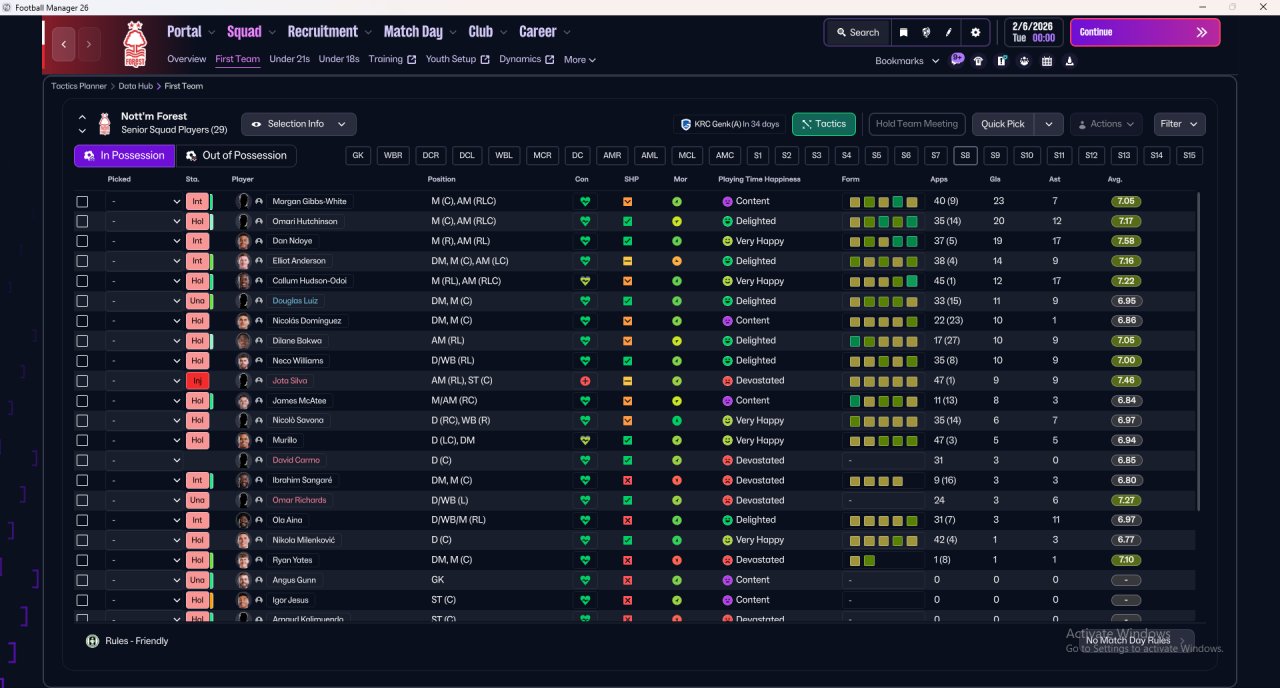
Task: Expand the Selection Info dropdown
Action: pyautogui.click(x=298, y=124)
